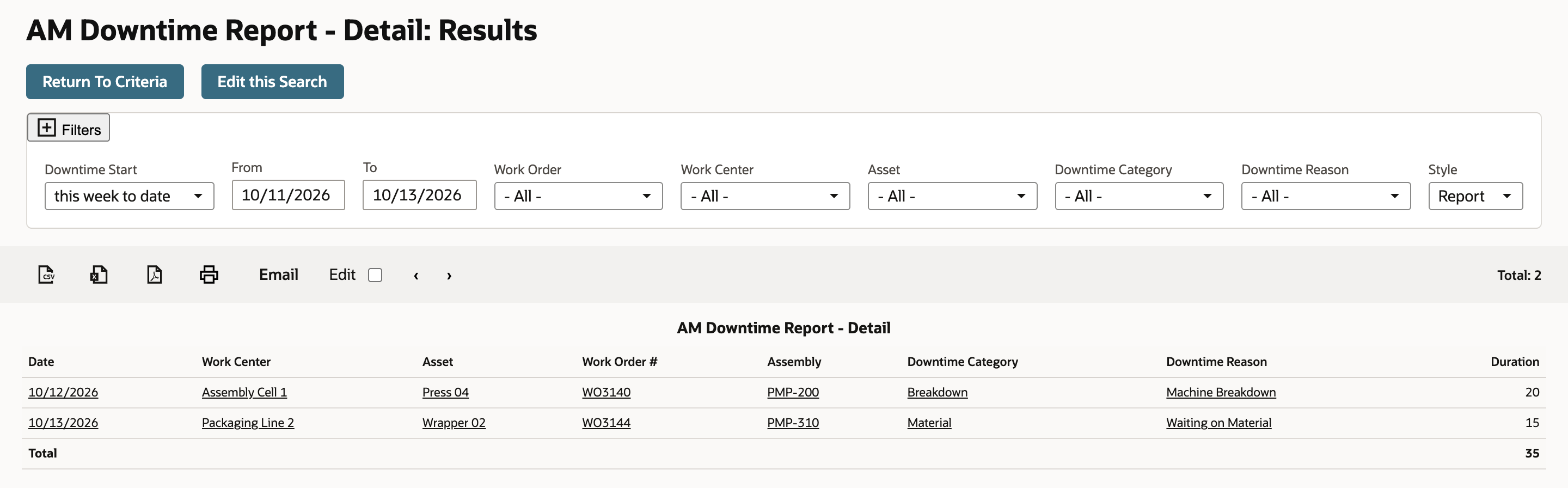The height and width of the screenshot is (488, 1568).
Task: Open assembly PMP-310 link
Action: coord(793,423)
